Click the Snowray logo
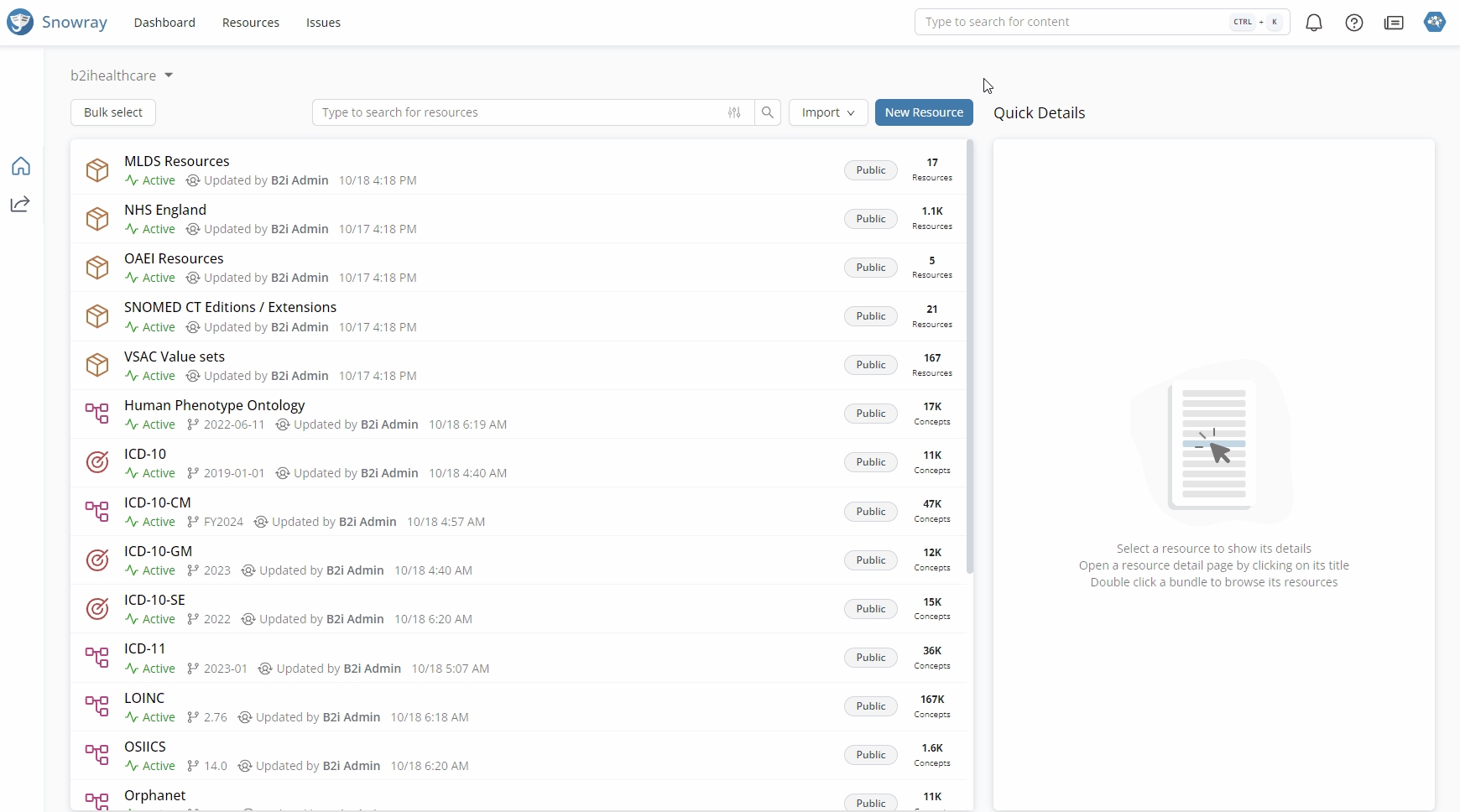Screen dimensions: 1460x812 57,22
